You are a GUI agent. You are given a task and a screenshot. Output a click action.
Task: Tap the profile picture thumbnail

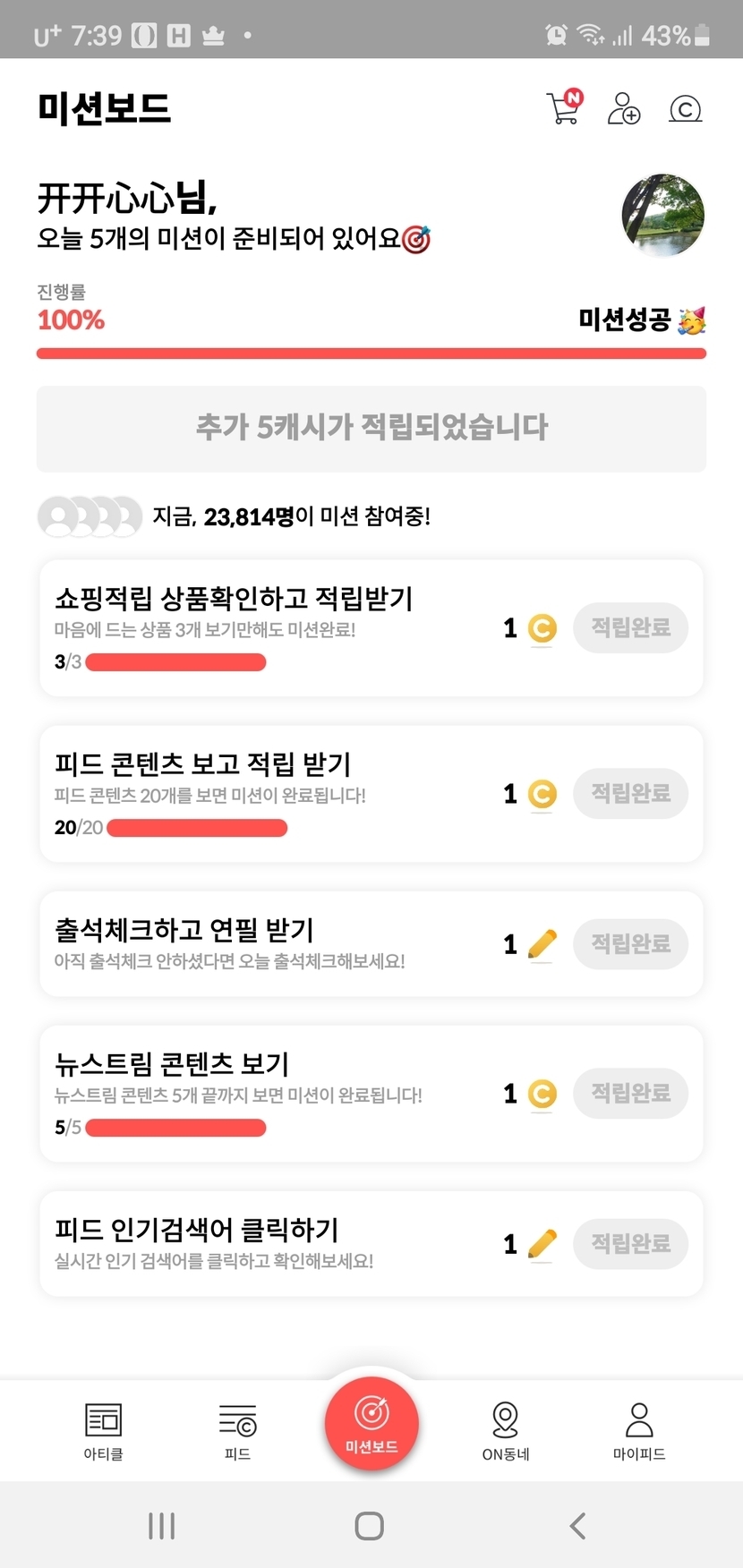662,216
